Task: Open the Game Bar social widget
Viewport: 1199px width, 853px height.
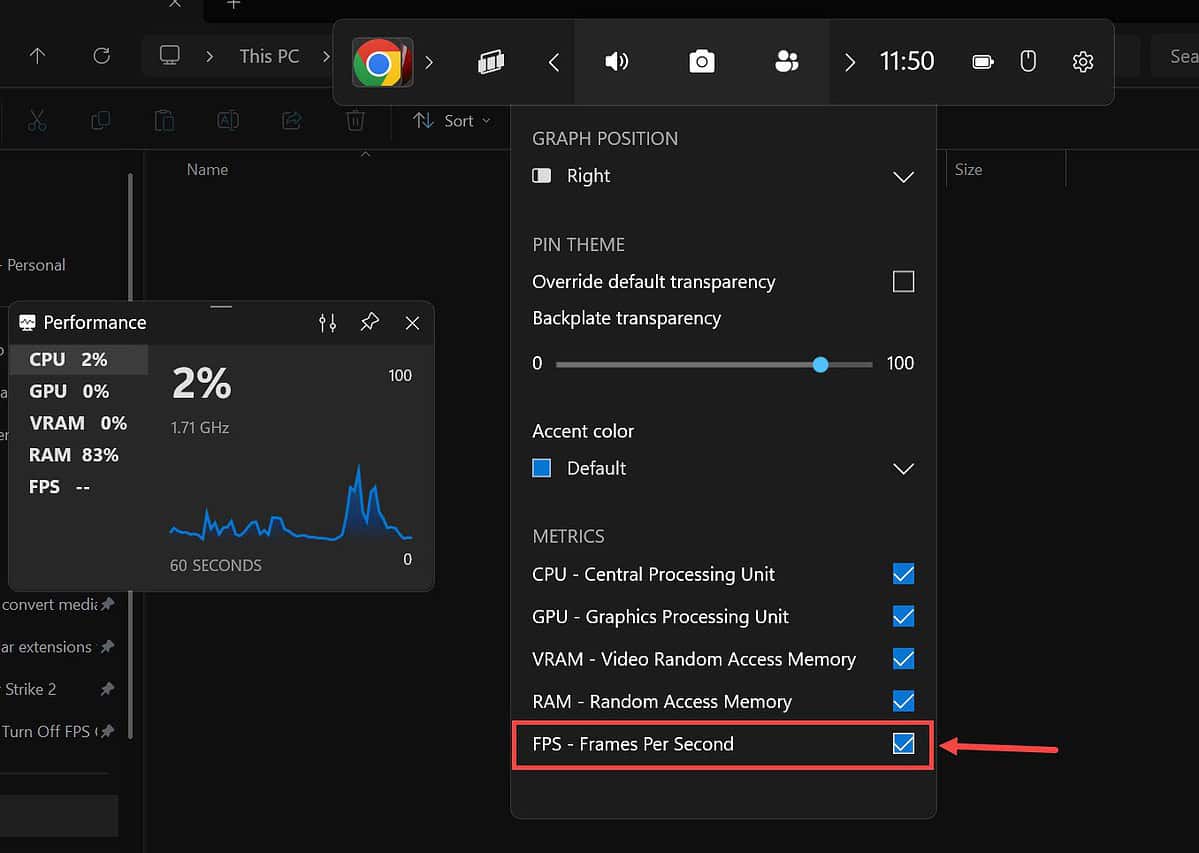Action: tap(787, 61)
